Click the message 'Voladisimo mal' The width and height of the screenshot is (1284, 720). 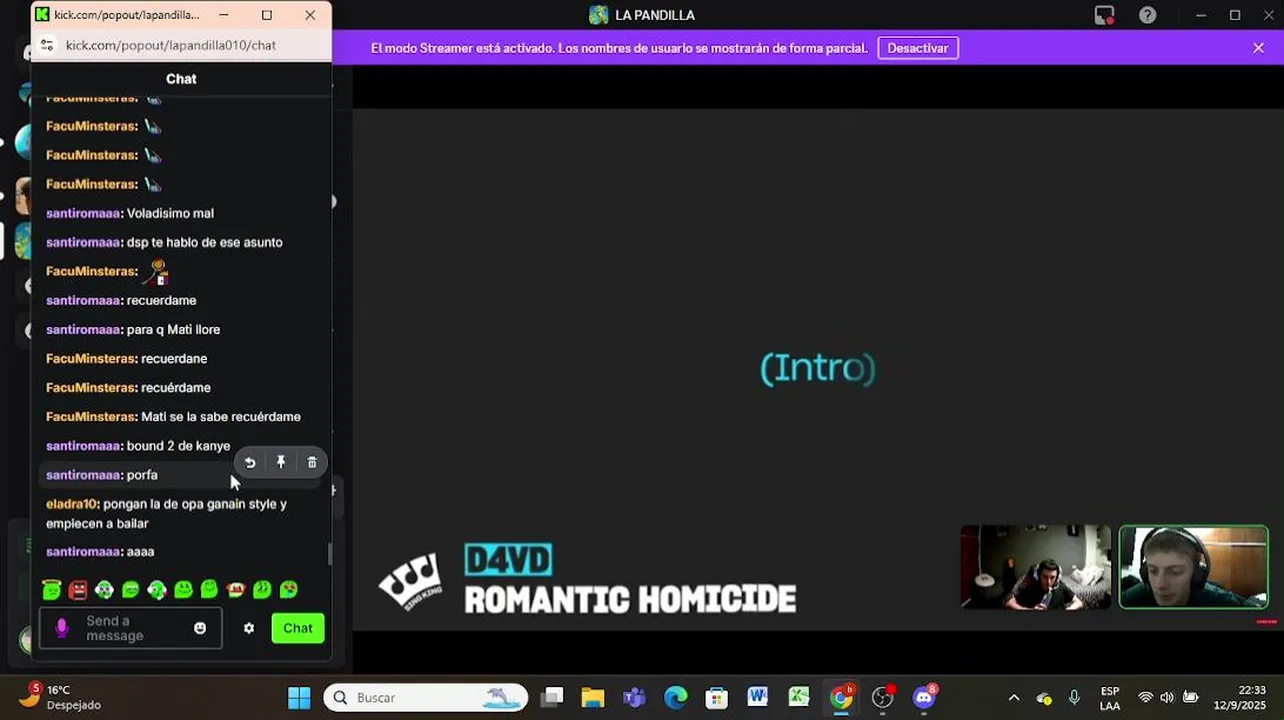point(170,213)
